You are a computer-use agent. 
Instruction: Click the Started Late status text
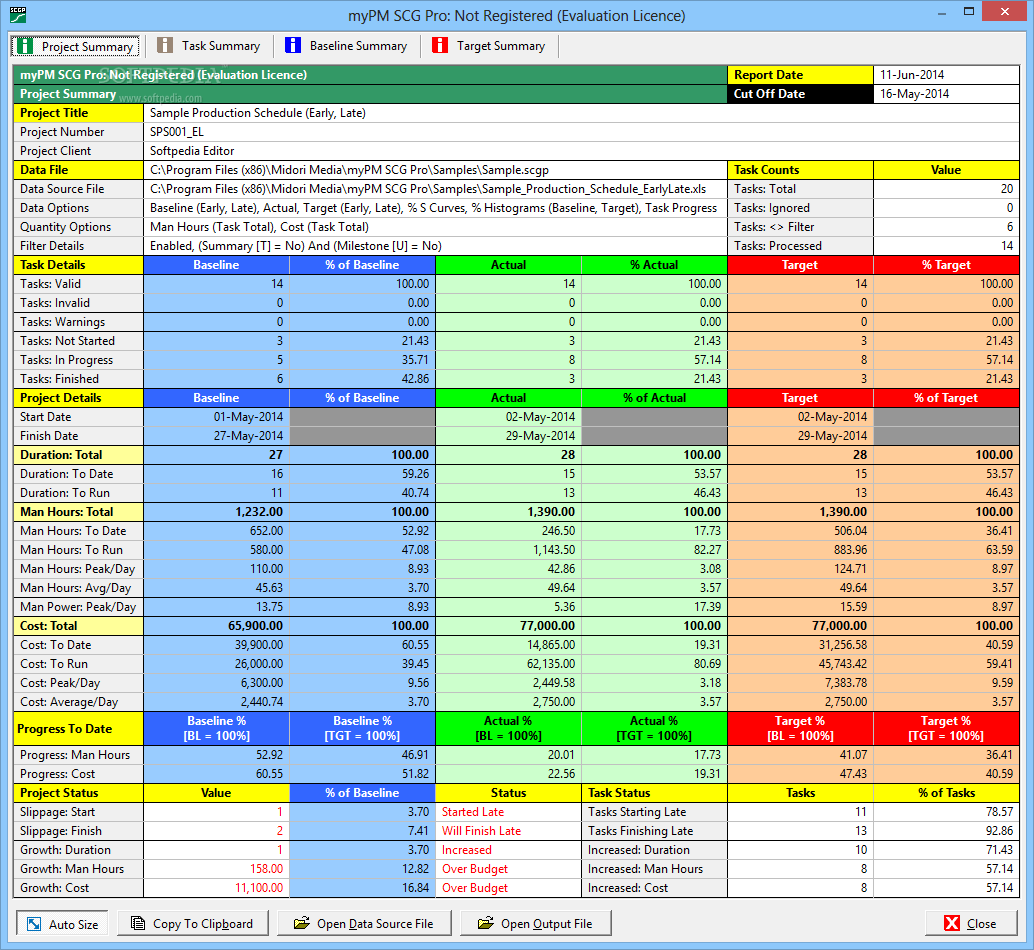click(473, 812)
